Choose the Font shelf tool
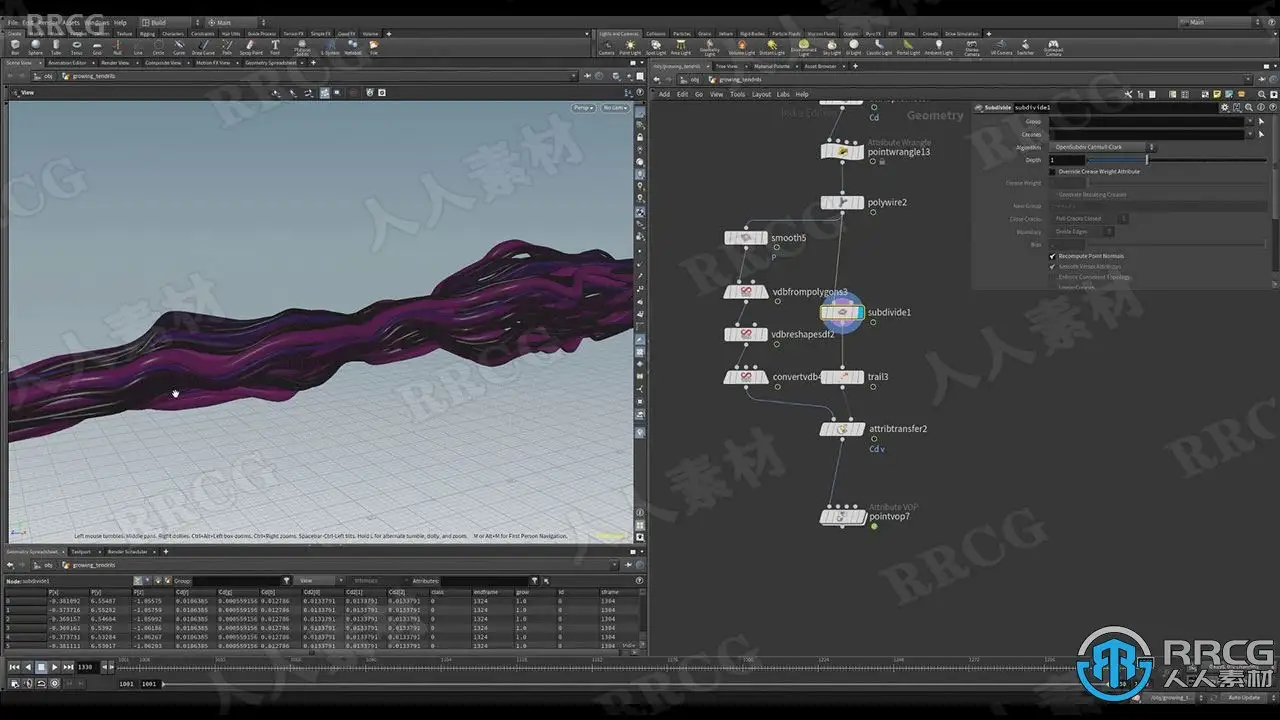Image resolution: width=1280 pixels, height=720 pixels. [275, 46]
